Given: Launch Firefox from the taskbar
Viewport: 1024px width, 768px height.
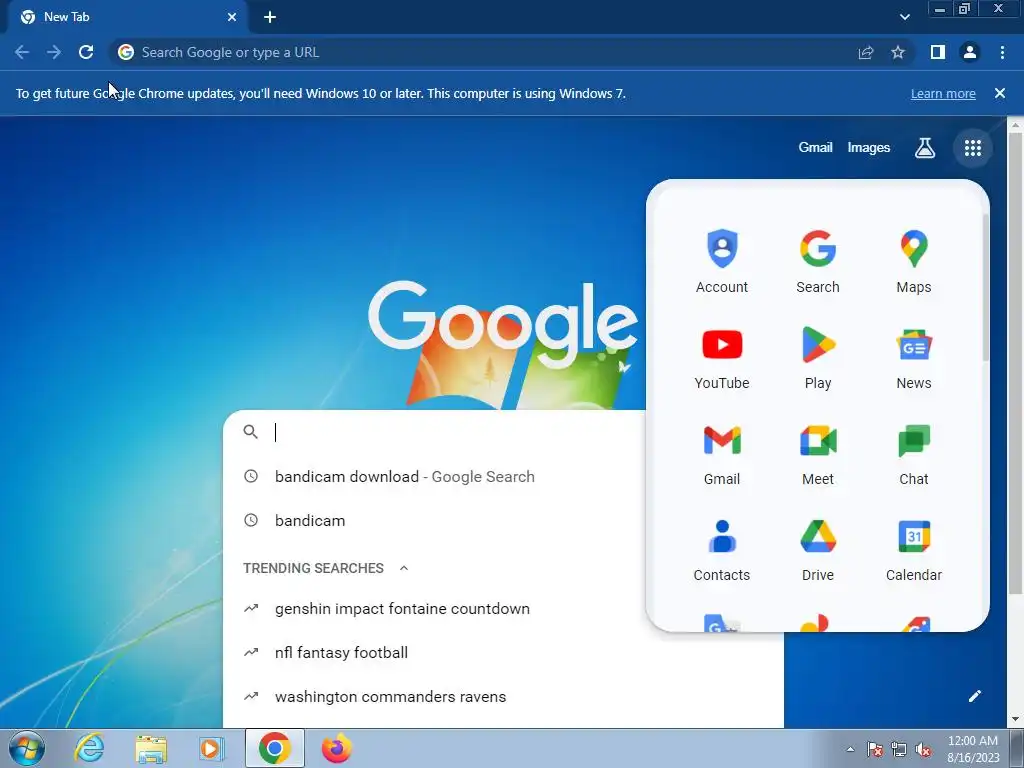Looking at the screenshot, I should tap(336, 748).
